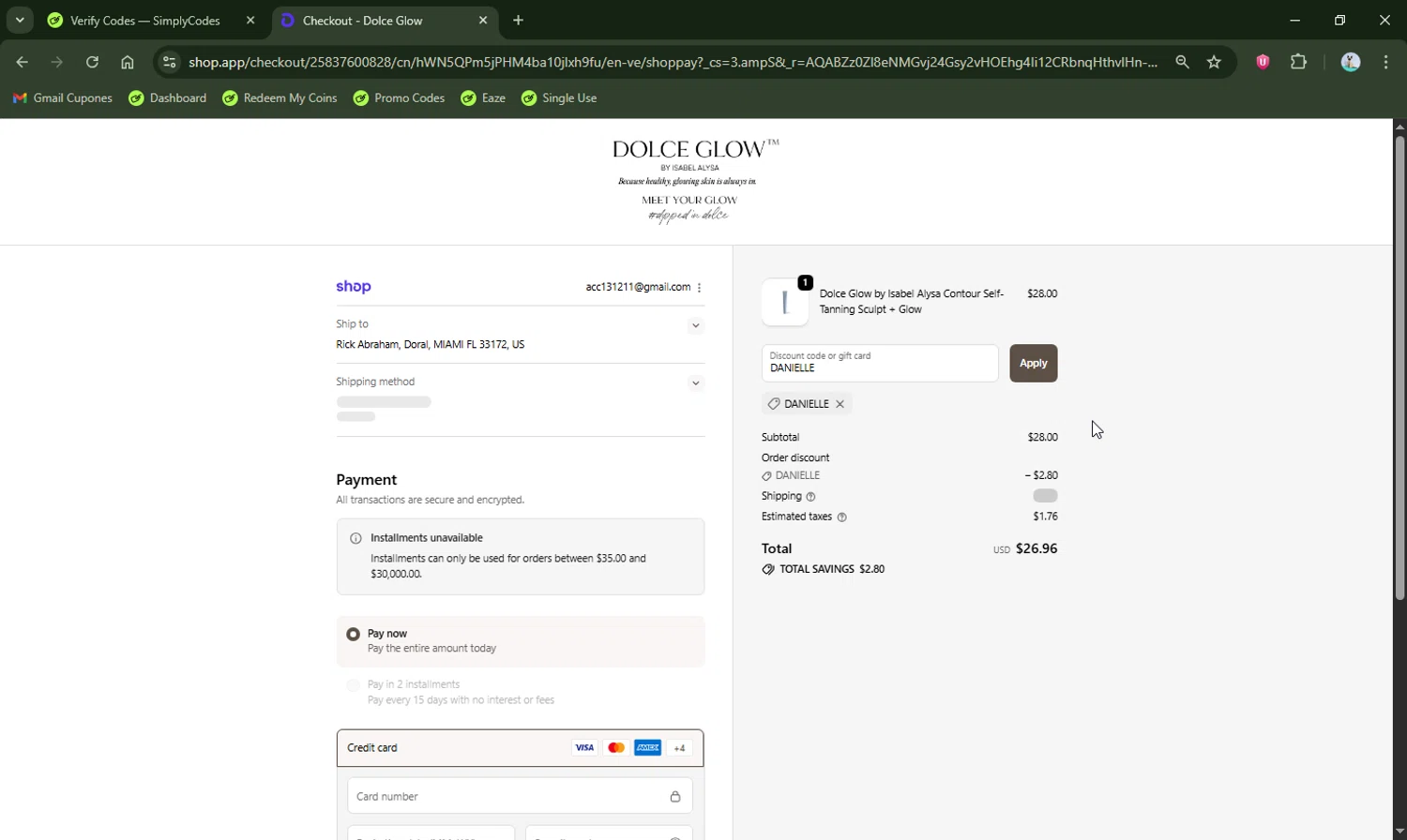The width and height of the screenshot is (1407, 840).
Task: Select the Pay now option
Action: [353, 635]
